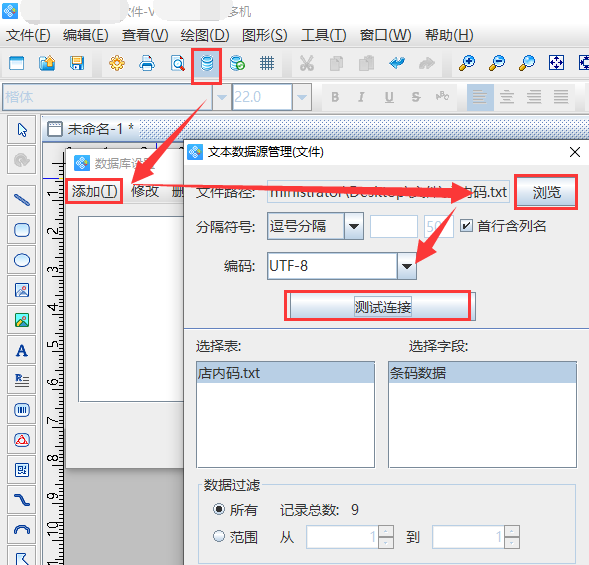This screenshot has width=589, height=565.
Task: Select 条码数据 in field list
Action: 482,373
